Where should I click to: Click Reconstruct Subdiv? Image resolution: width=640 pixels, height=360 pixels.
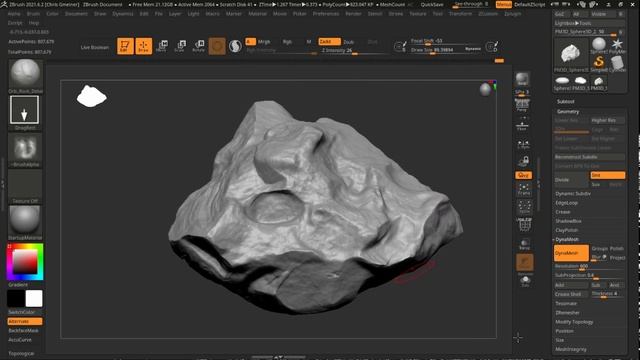click(589, 157)
